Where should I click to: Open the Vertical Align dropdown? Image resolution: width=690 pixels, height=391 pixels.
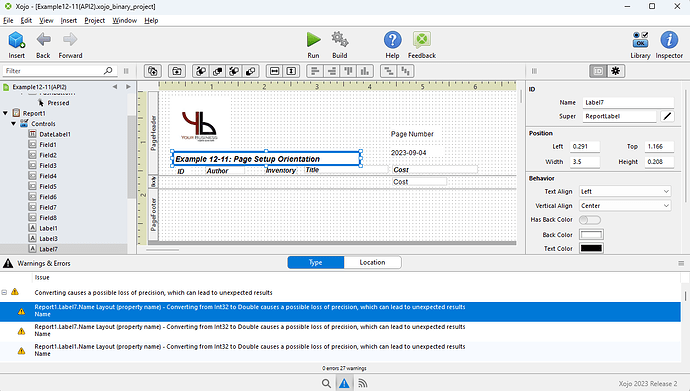pos(625,205)
